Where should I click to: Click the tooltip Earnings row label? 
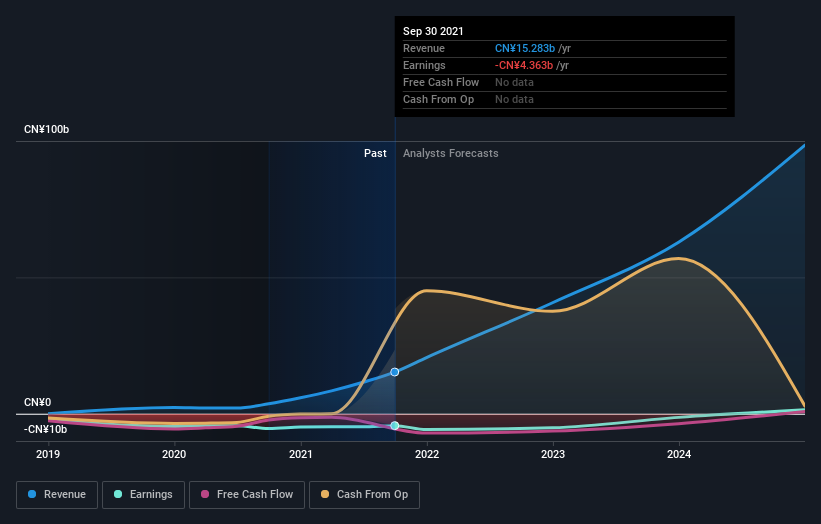click(424, 65)
